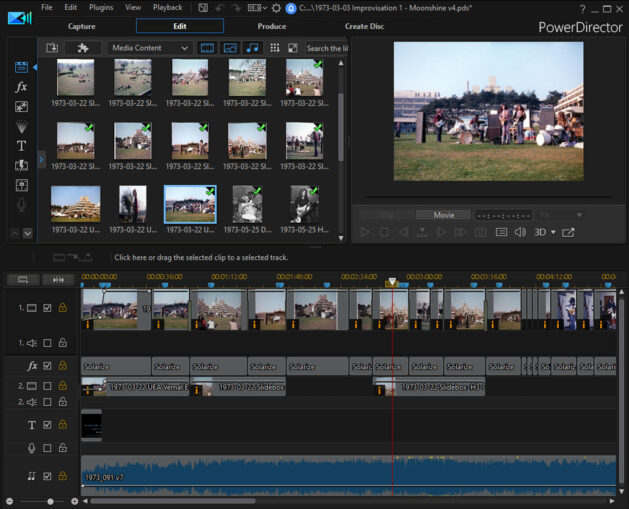
Task: Switch to the Produce tab
Action: 272,26
